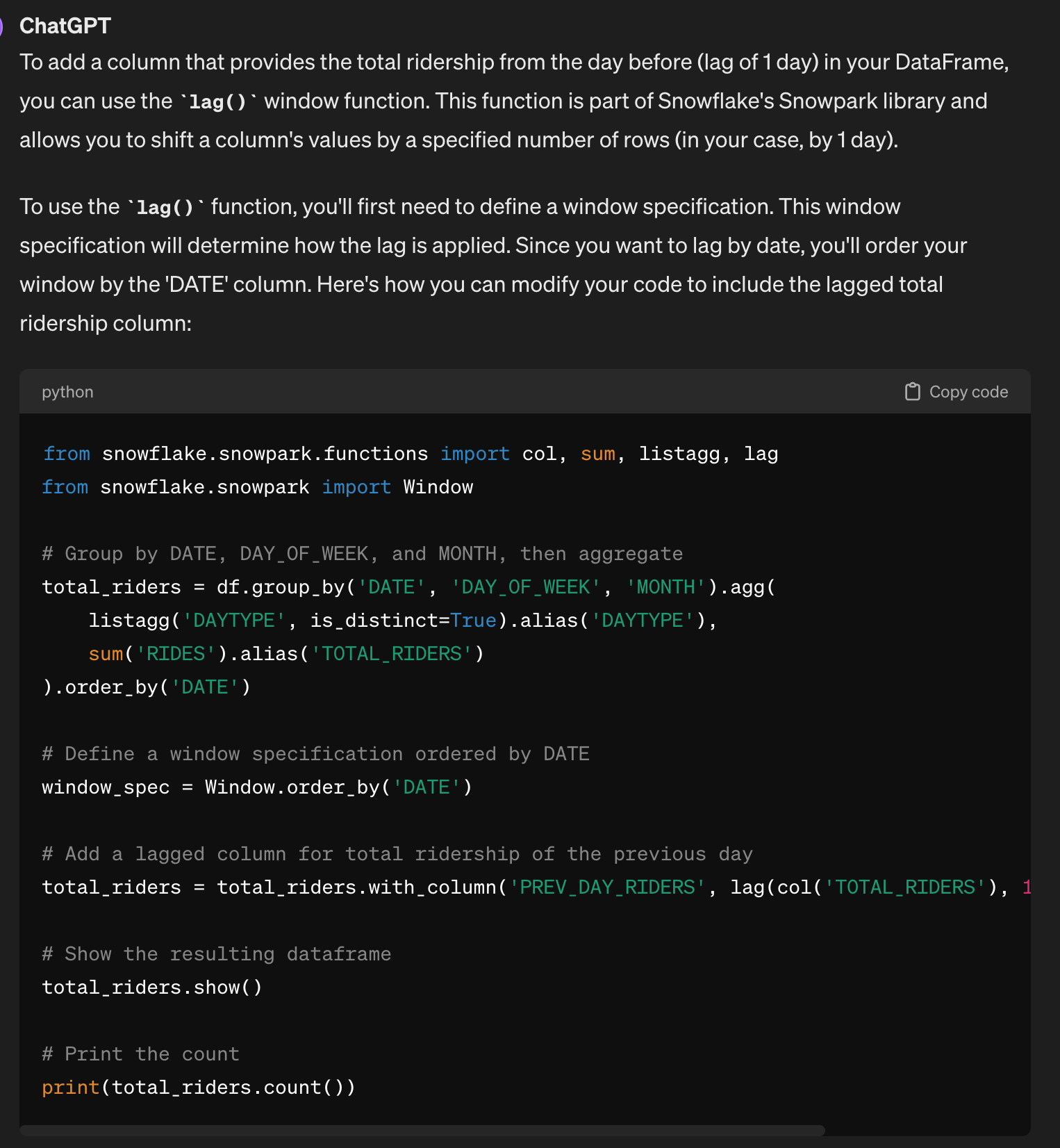Click the python language label in code header
The width and height of the screenshot is (1060, 1148).
[x=67, y=392]
